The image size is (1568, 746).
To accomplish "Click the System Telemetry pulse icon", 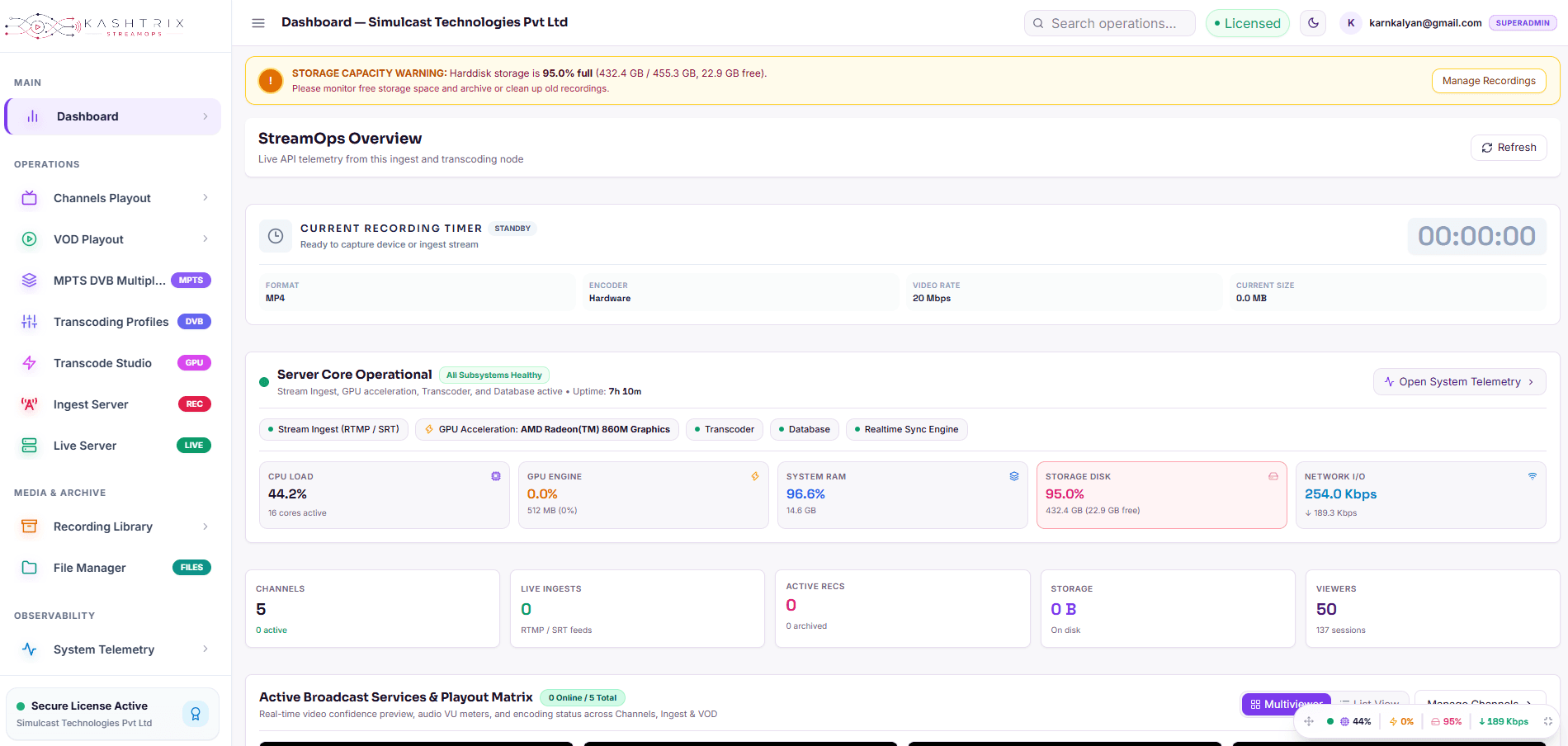I will pos(30,649).
